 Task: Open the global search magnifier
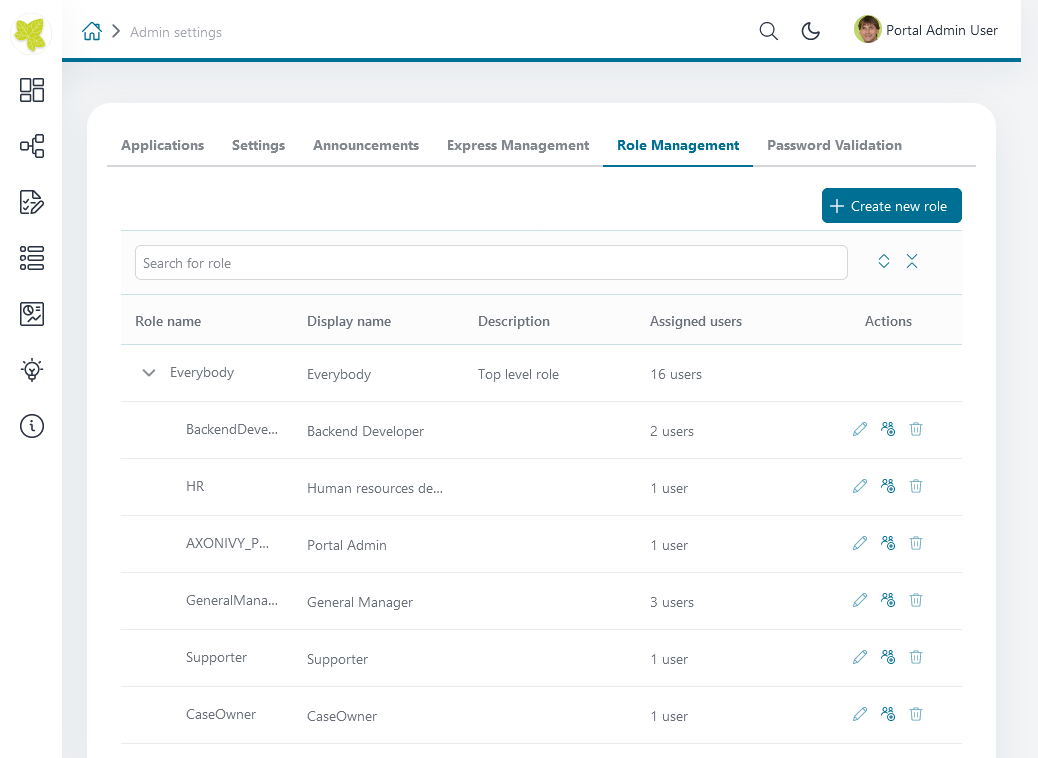768,31
